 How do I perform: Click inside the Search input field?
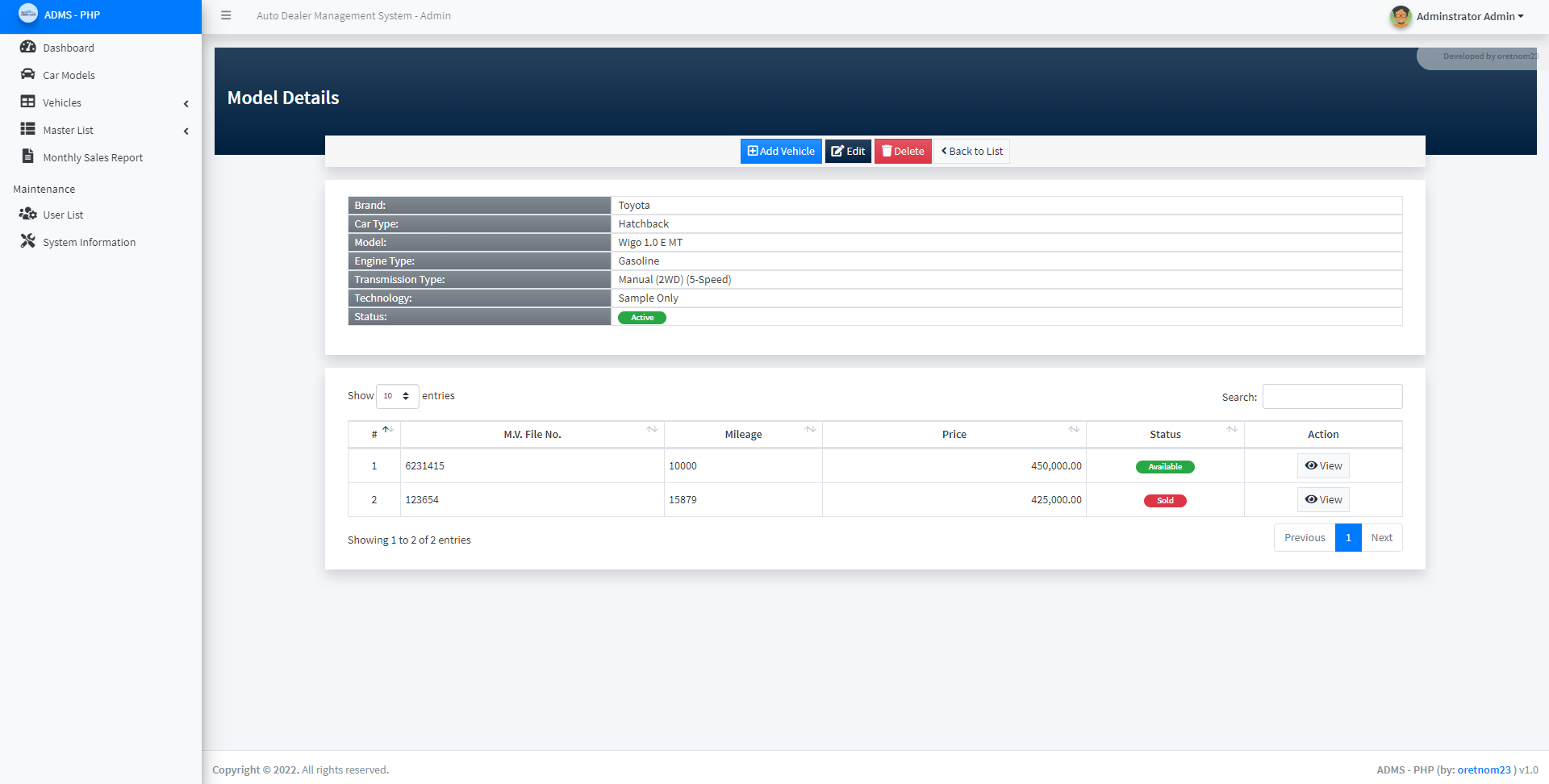click(x=1331, y=396)
